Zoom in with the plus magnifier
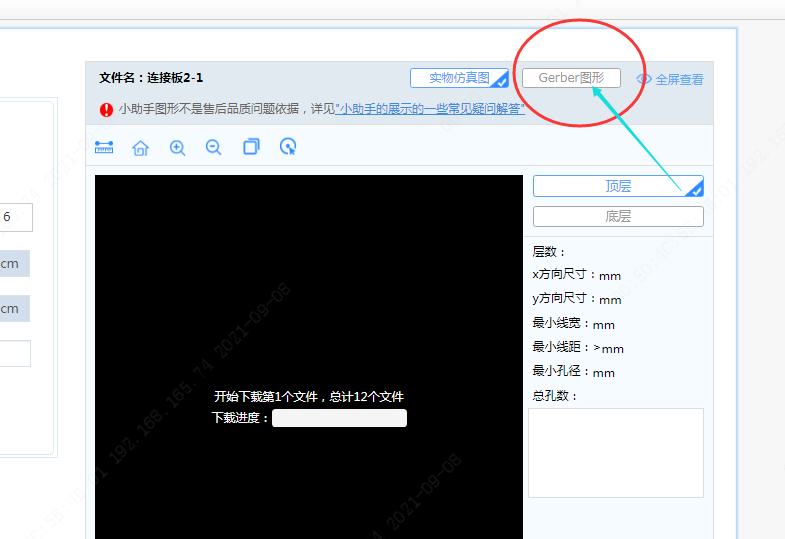 [x=177, y=147]
